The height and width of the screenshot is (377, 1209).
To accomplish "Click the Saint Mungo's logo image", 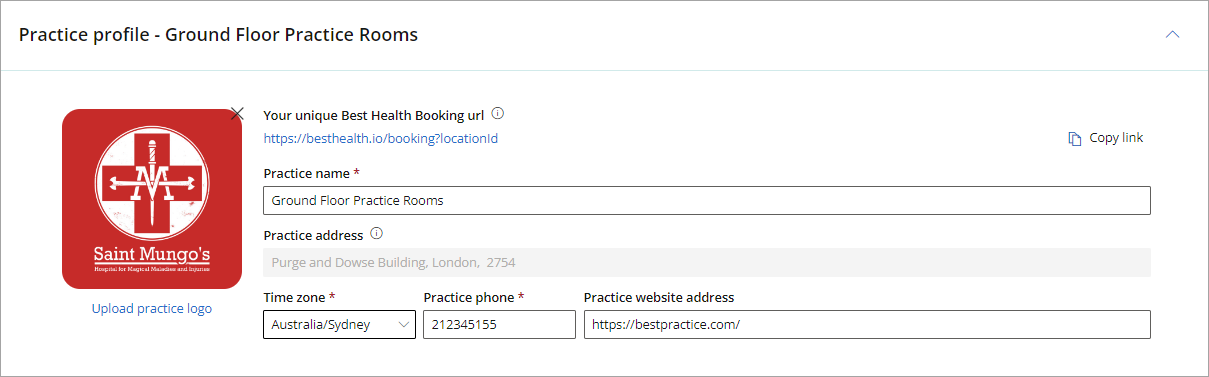I will 152,199.
